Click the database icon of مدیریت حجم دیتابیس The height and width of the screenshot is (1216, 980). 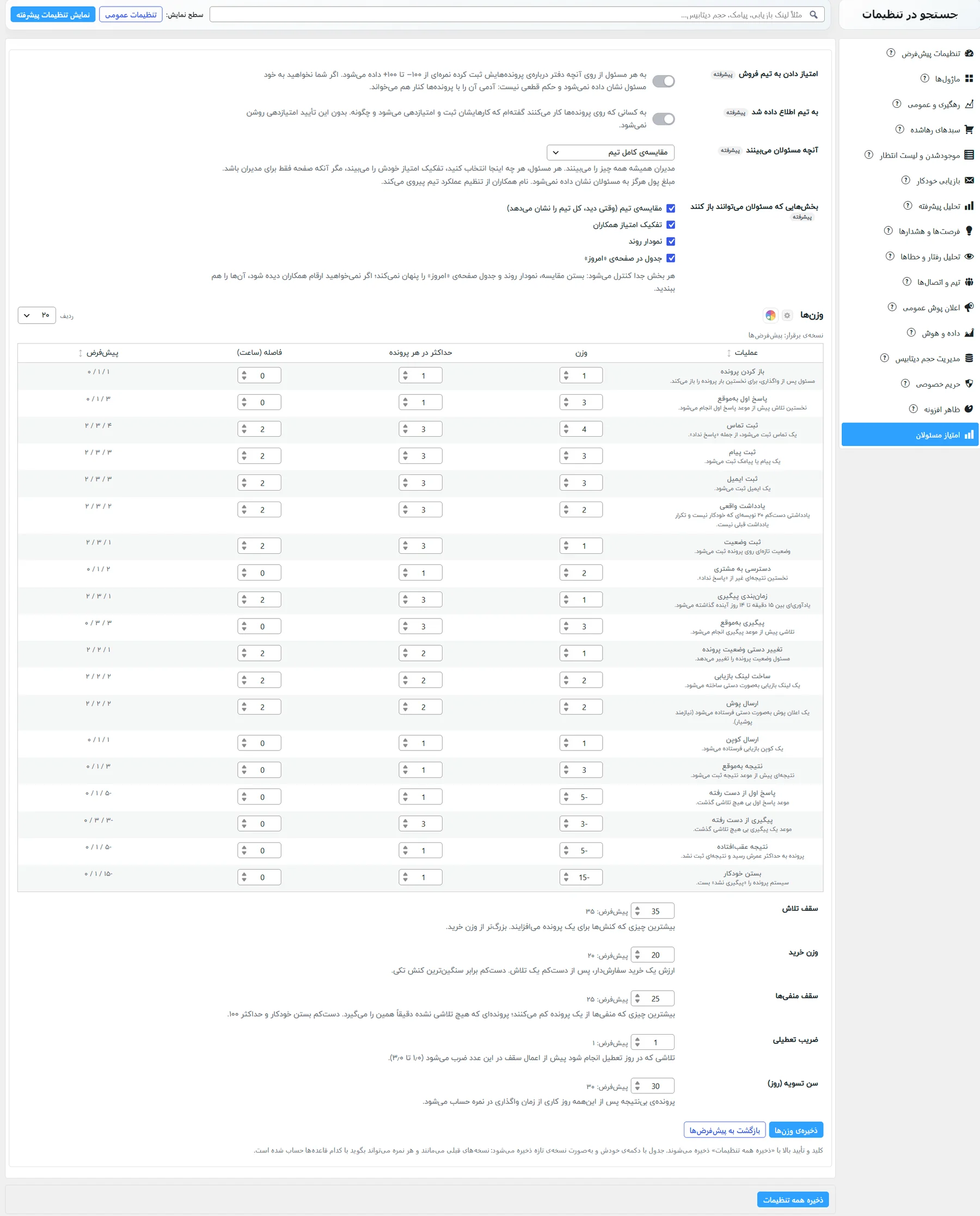[969, 358]
